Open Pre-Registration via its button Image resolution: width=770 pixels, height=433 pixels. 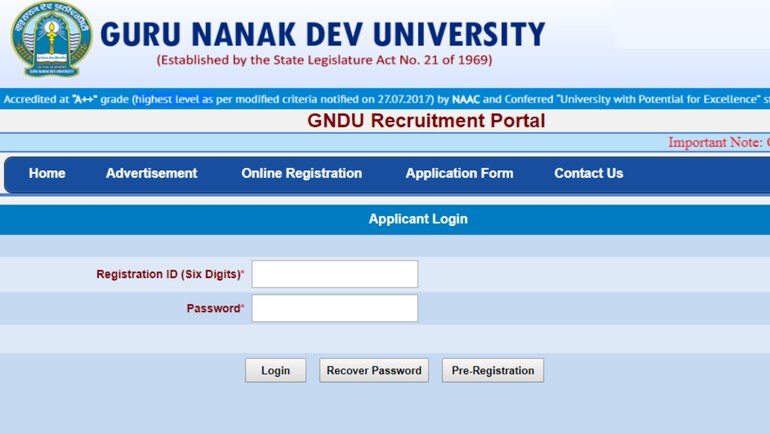tap(492, 370)
